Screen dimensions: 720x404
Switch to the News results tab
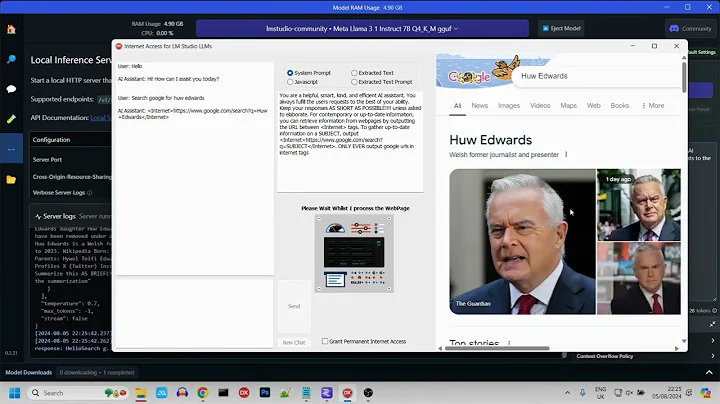479,106
